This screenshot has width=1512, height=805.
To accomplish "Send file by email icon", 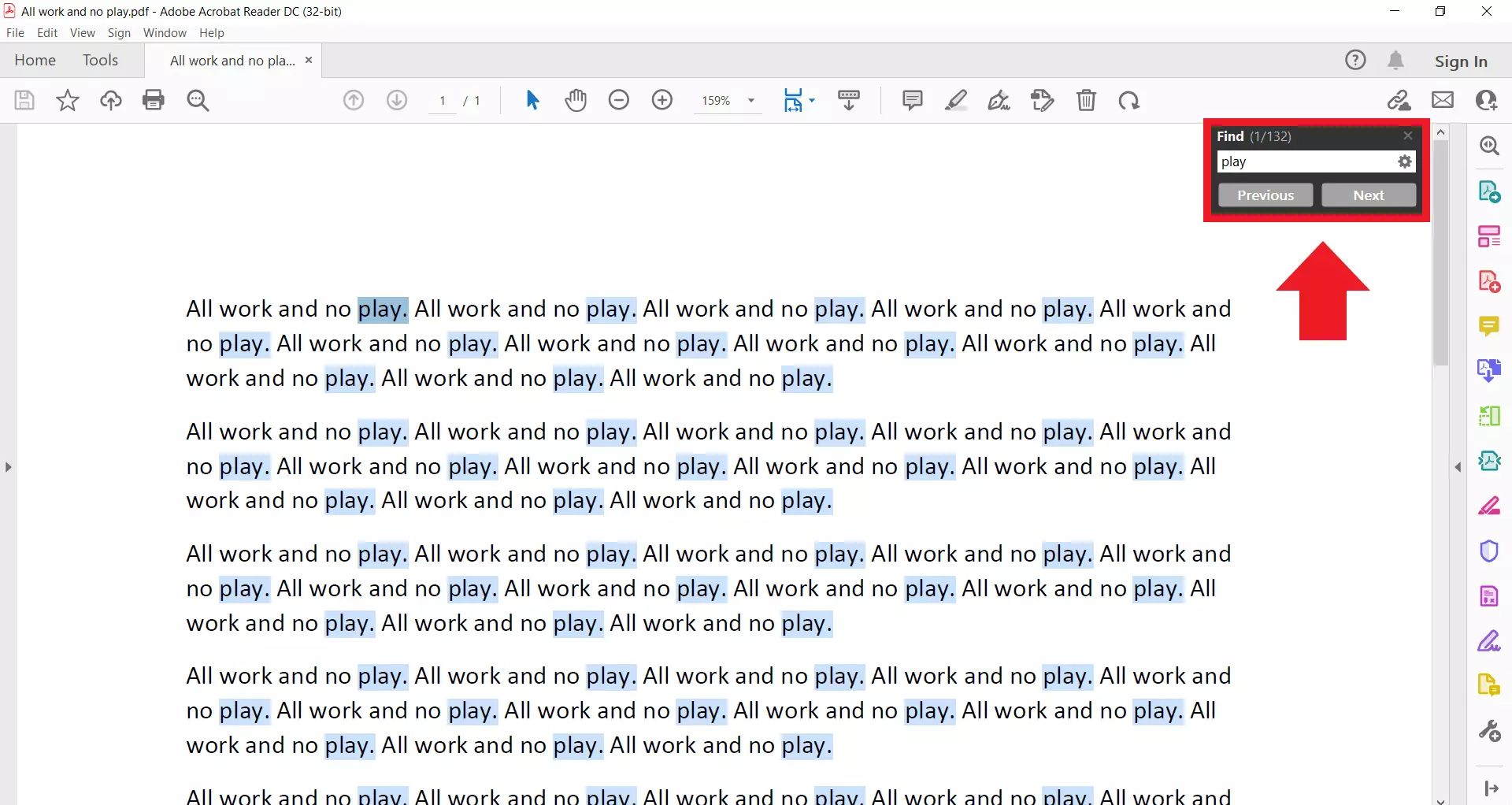I will point(1443,100).
